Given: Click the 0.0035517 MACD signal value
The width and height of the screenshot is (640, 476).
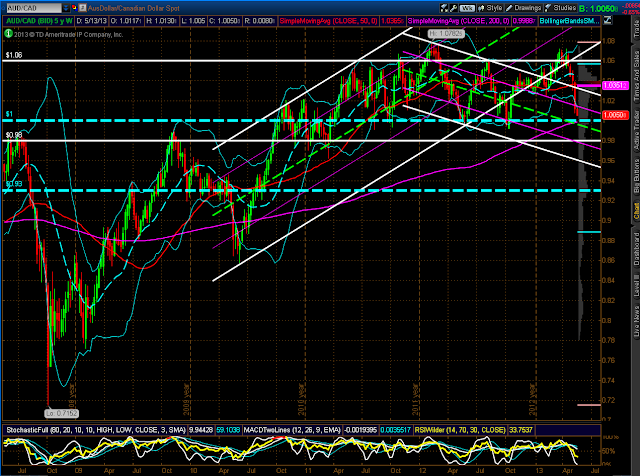Looking at the screenshot, I should [x=396, y=430].
